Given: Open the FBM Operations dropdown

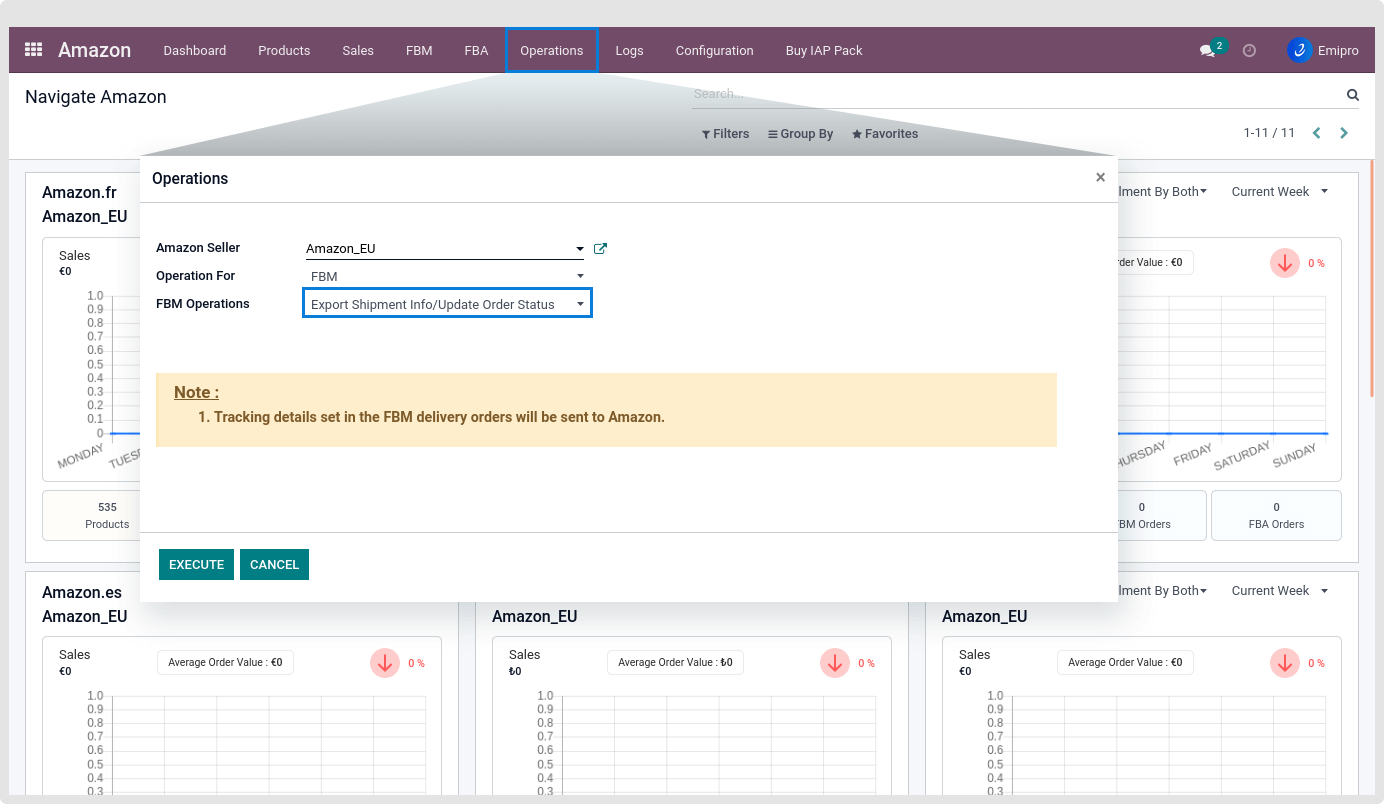Looking at the screenshot, I should tap(447, 304).
